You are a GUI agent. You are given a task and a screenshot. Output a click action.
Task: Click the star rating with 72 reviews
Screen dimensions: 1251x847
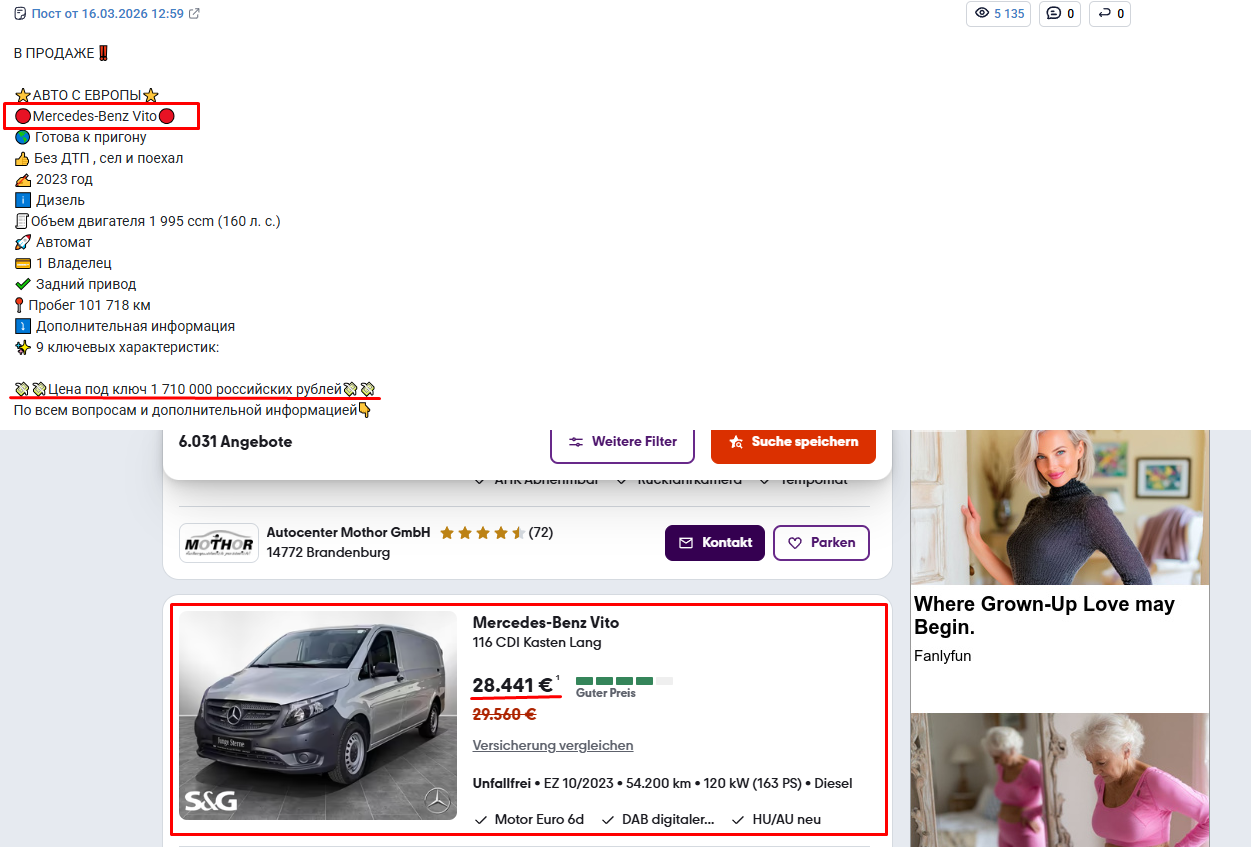496,533
